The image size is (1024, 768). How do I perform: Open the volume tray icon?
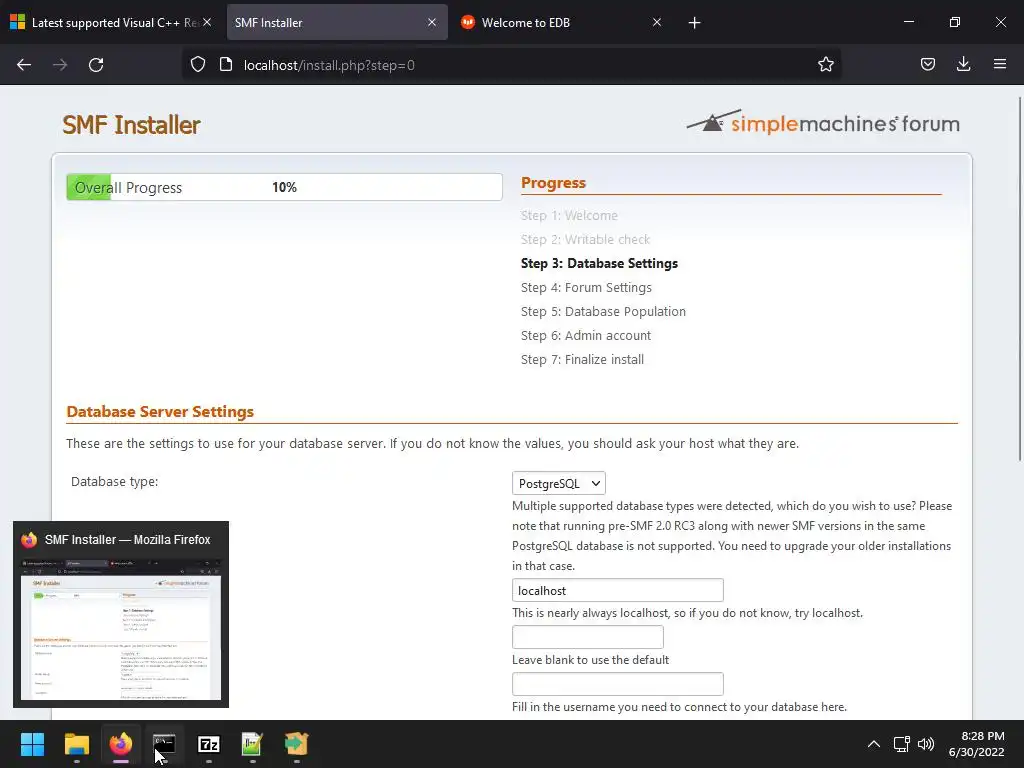925,744
